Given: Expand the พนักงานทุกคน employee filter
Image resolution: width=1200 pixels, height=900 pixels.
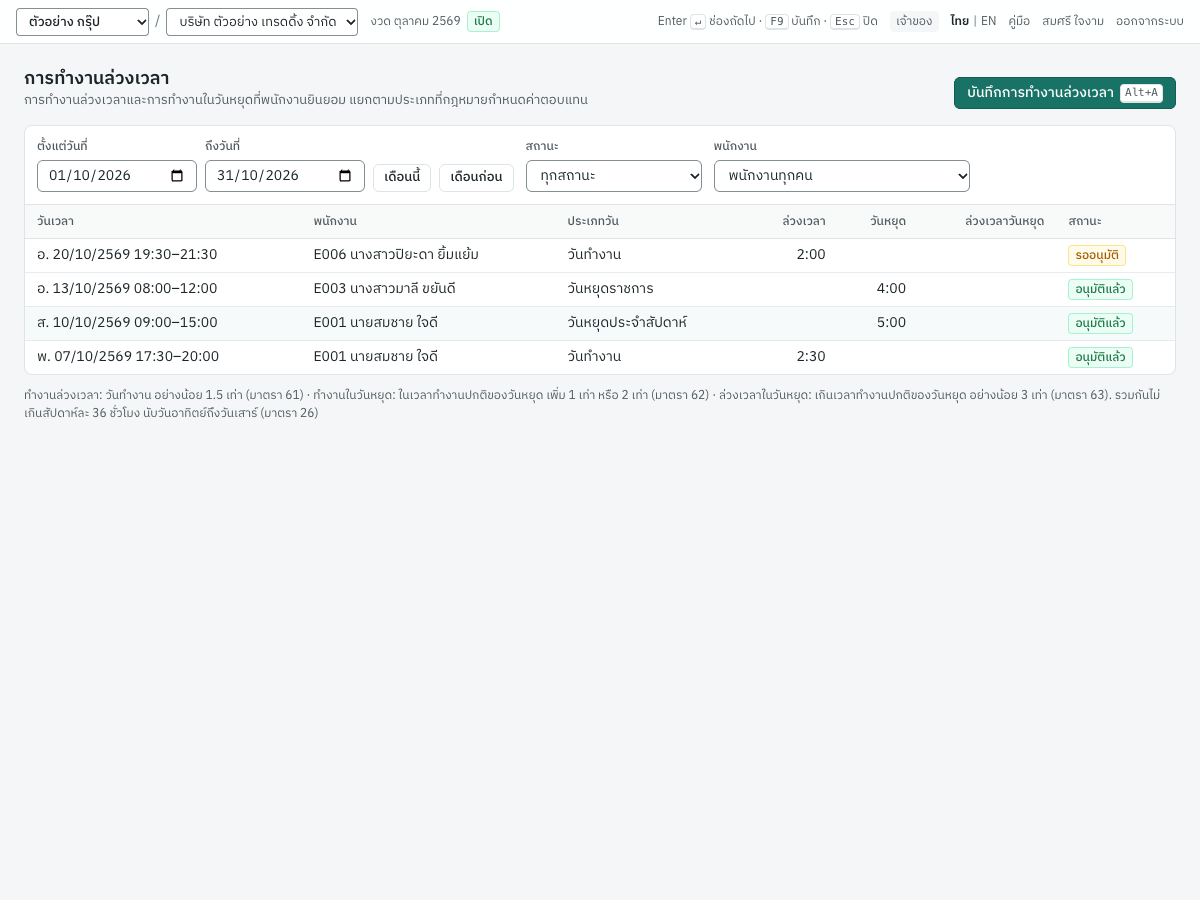Looking at the screenshot, I should (842, 176).
